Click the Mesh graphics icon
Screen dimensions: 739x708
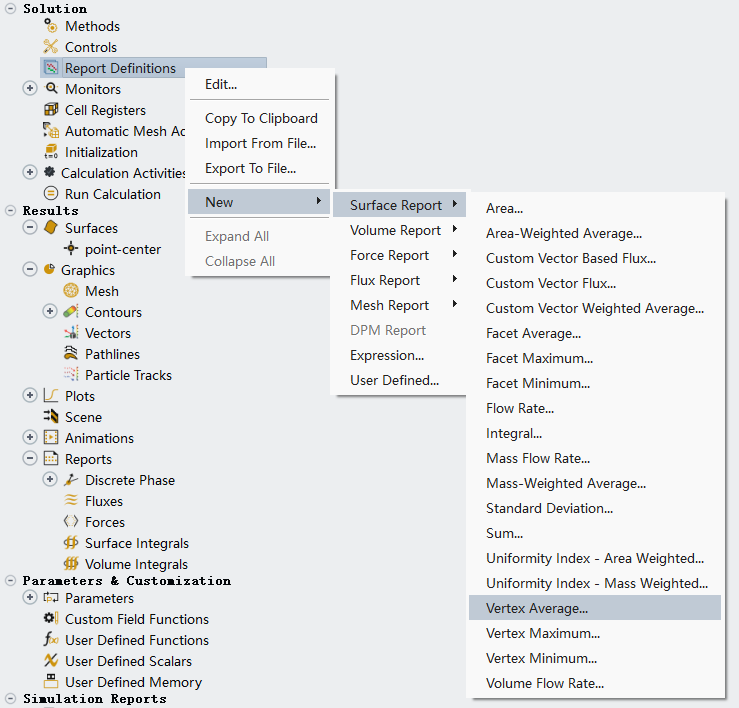pyautogui.click(x=71, y=291)
